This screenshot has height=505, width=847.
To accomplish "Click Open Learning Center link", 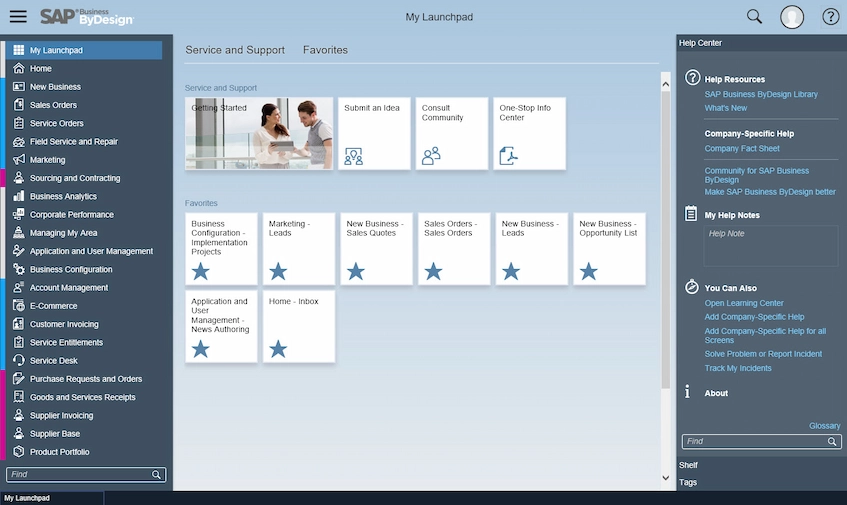I will point(744,303).
